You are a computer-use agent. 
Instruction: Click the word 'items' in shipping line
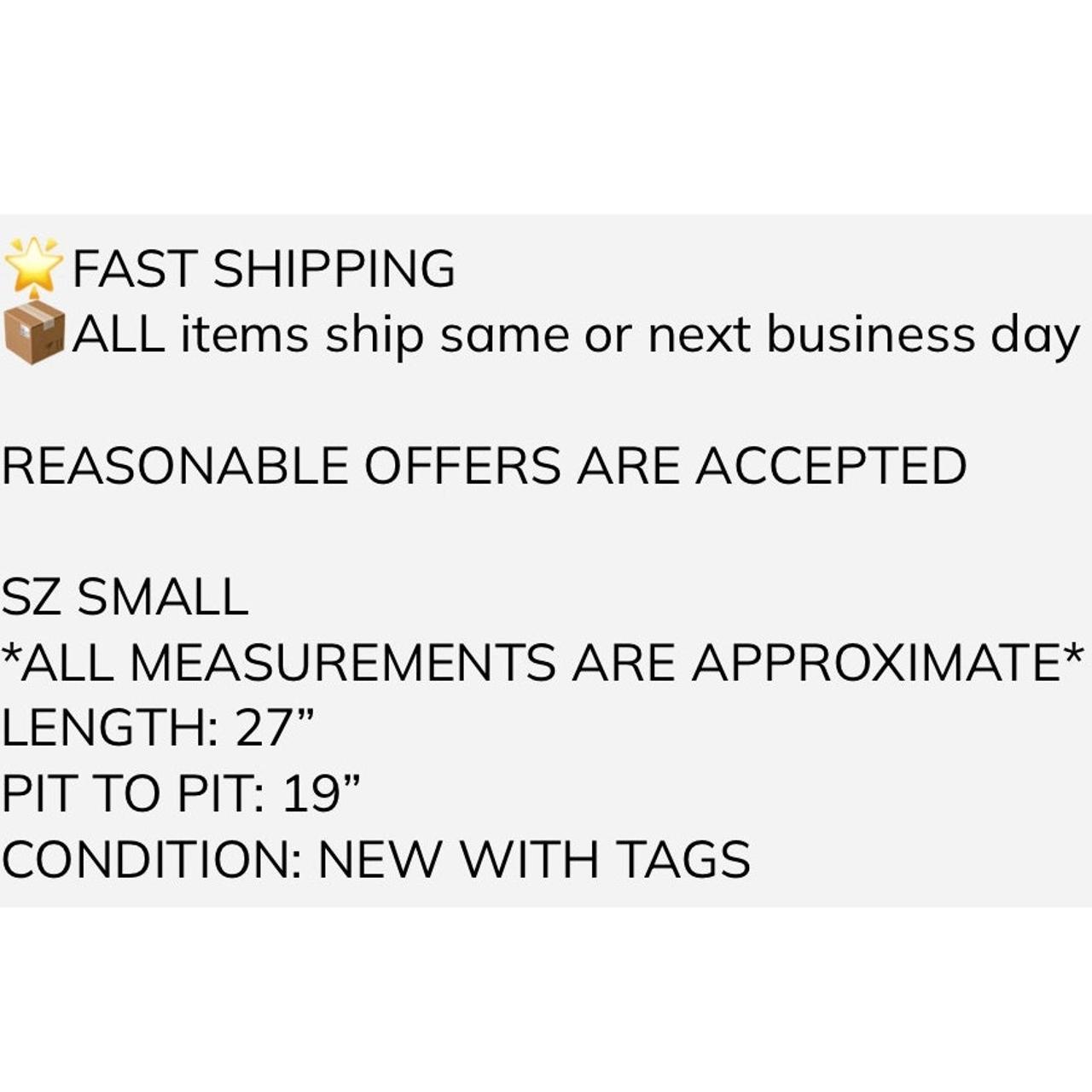click(244, 334)
